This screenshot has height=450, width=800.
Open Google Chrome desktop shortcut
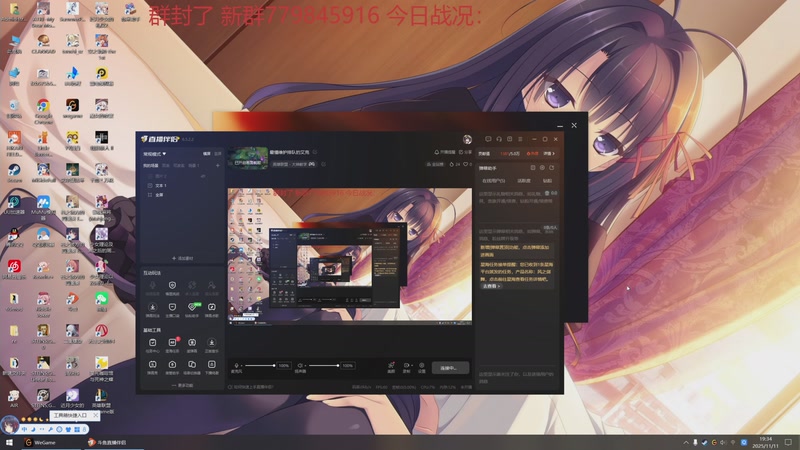[43, 111]
